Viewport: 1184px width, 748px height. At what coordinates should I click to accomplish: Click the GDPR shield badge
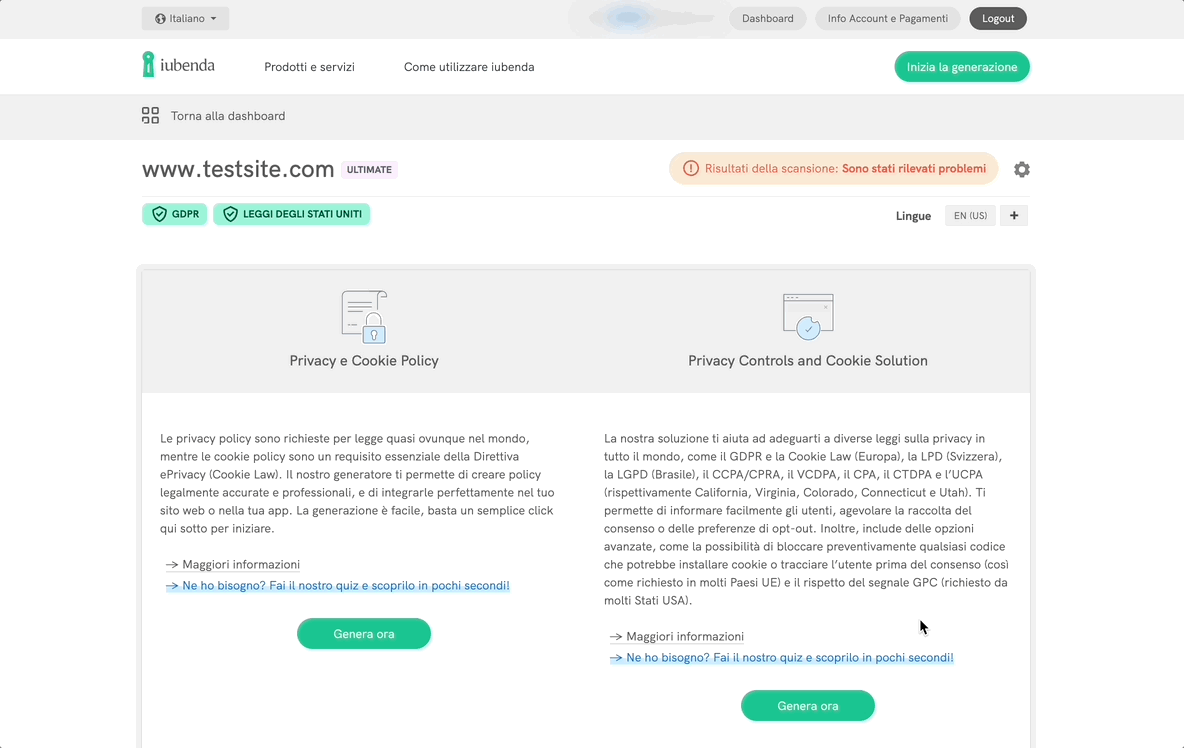tap(174, 214)
